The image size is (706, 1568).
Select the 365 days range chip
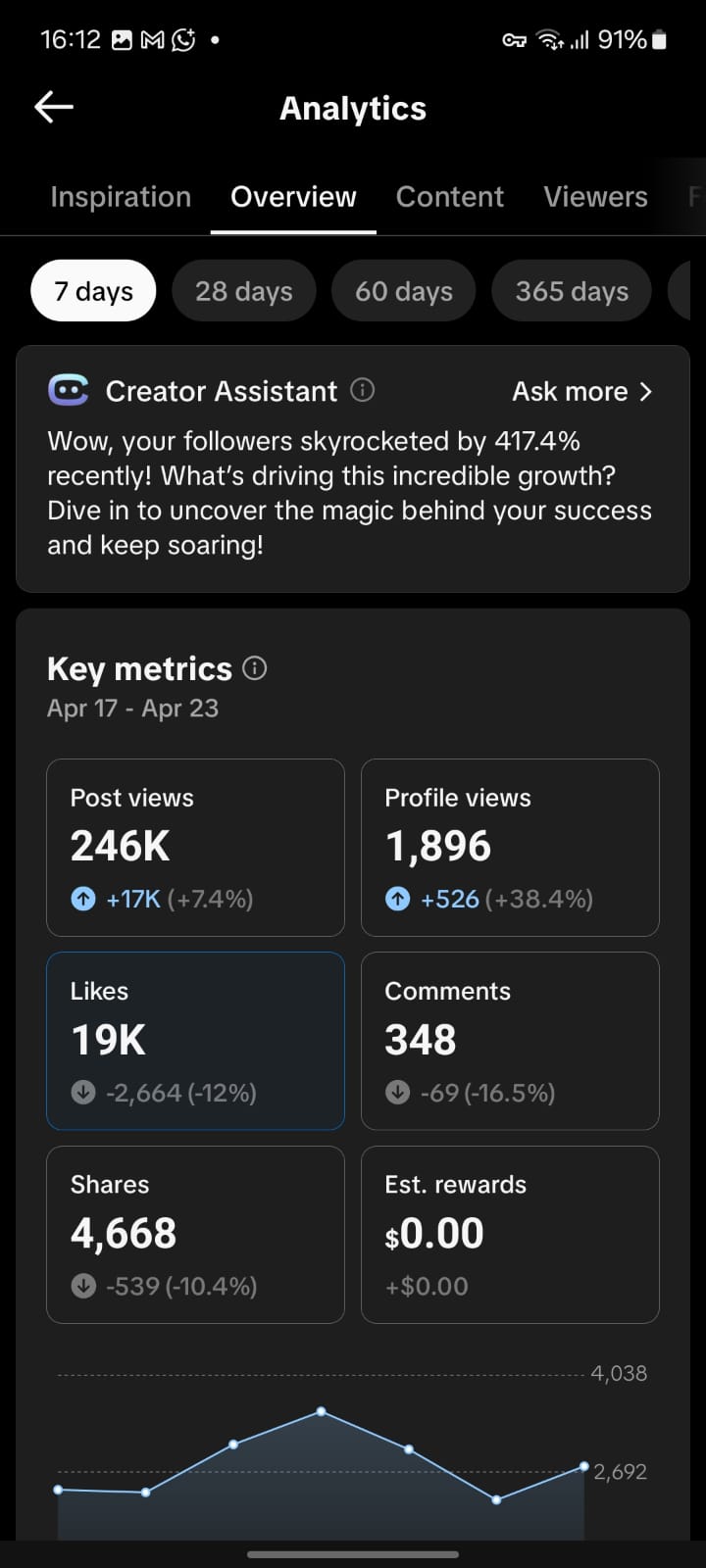click(x=572, y=291)
